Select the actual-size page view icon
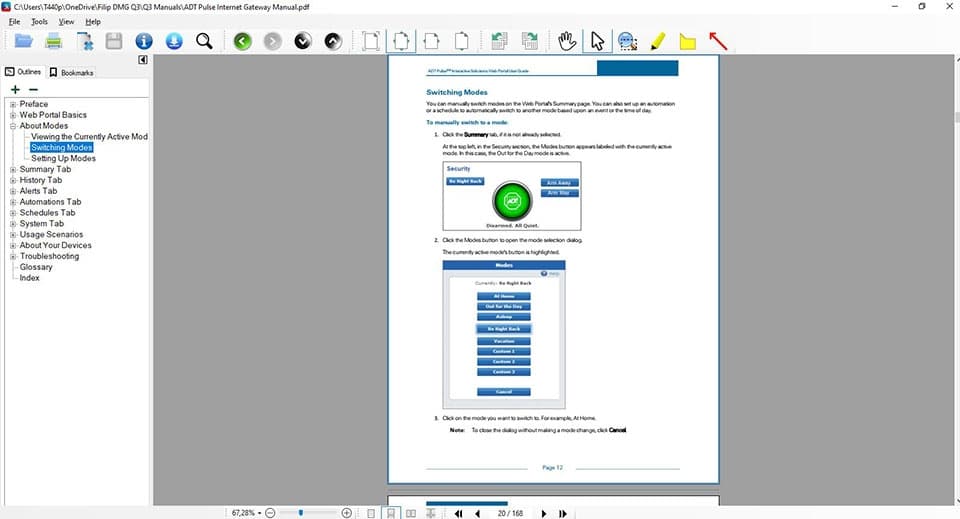The height and width of the screenshot is (519, 960). (x=371, y=41)
